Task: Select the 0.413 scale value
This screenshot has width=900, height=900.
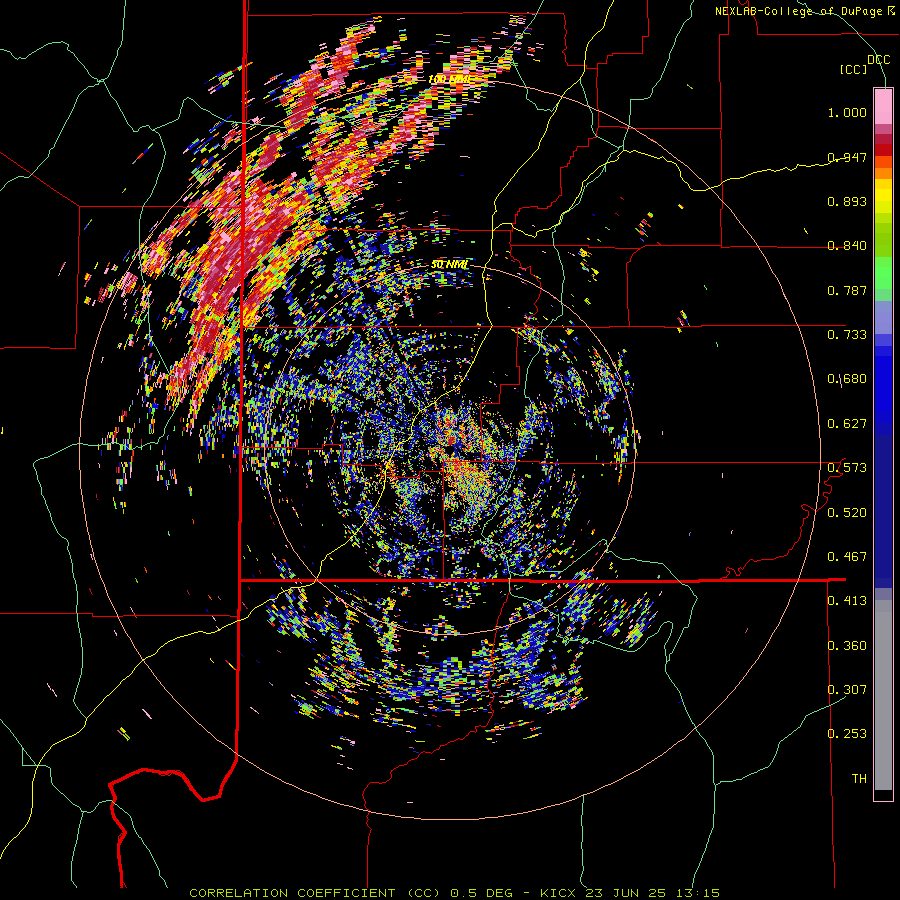Action: tap(847, 601)
